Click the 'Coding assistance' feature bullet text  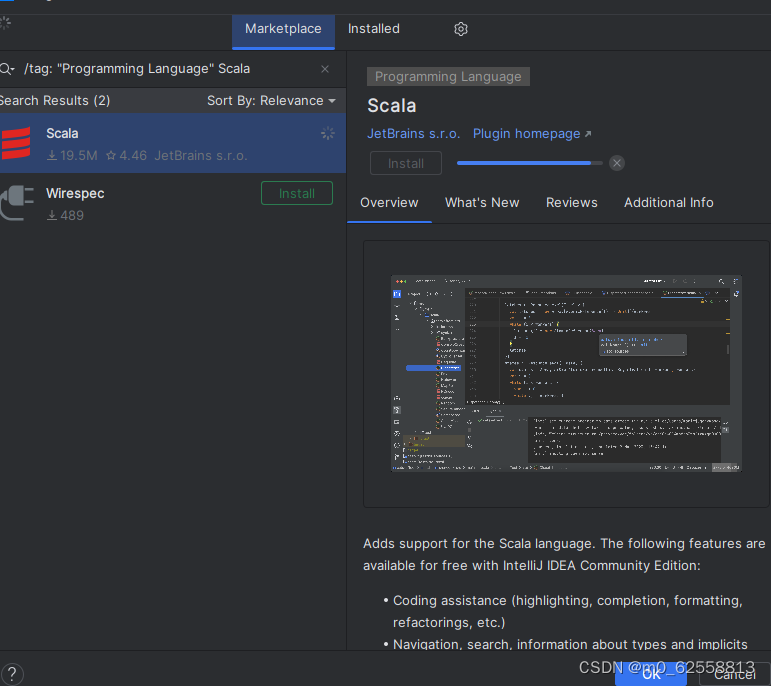point(568,611)
